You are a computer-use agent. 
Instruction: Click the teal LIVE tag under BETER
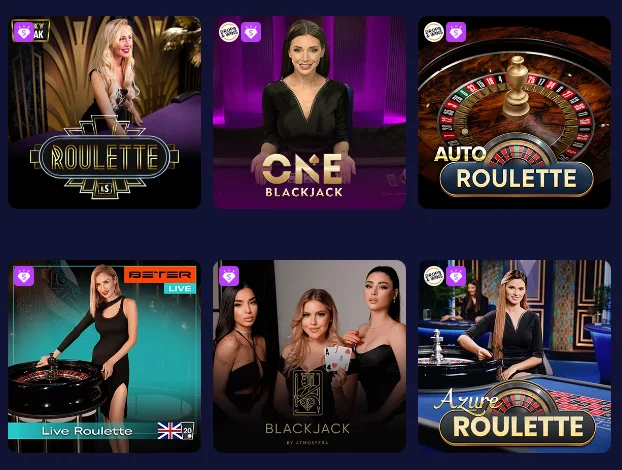point(180,288)
